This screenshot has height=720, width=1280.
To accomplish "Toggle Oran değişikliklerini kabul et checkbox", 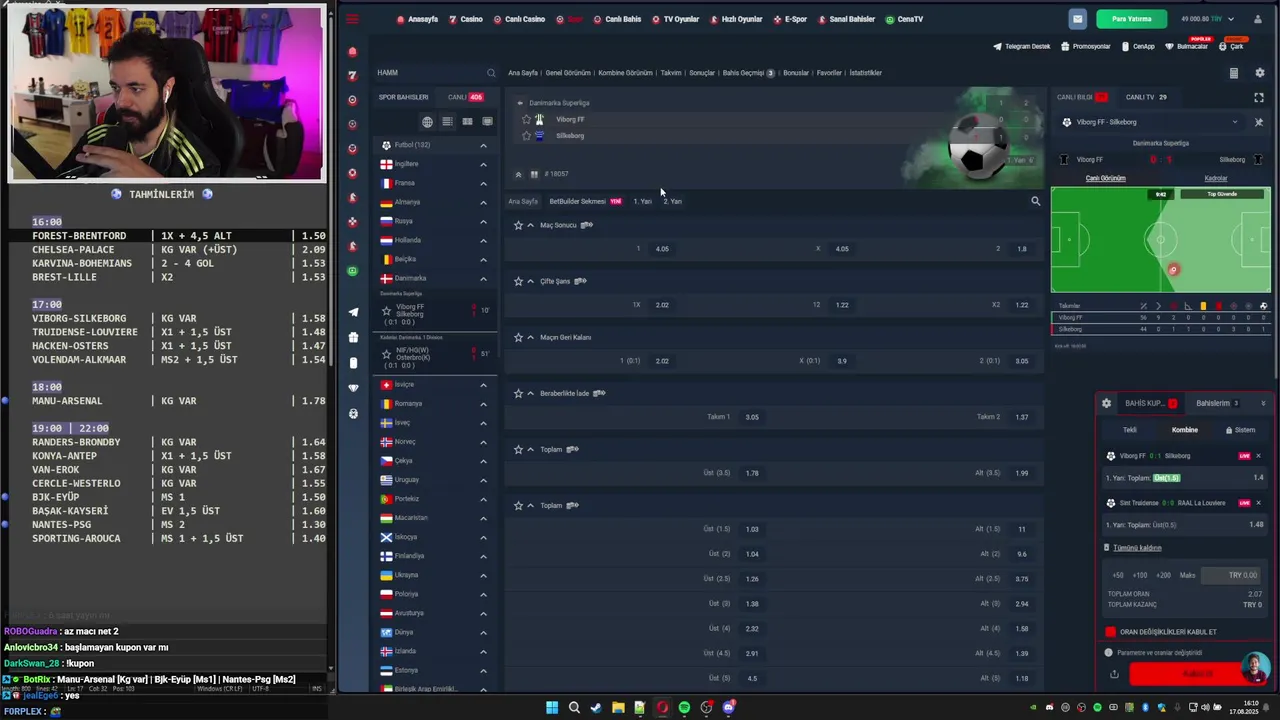I will tap(1110, 632).
